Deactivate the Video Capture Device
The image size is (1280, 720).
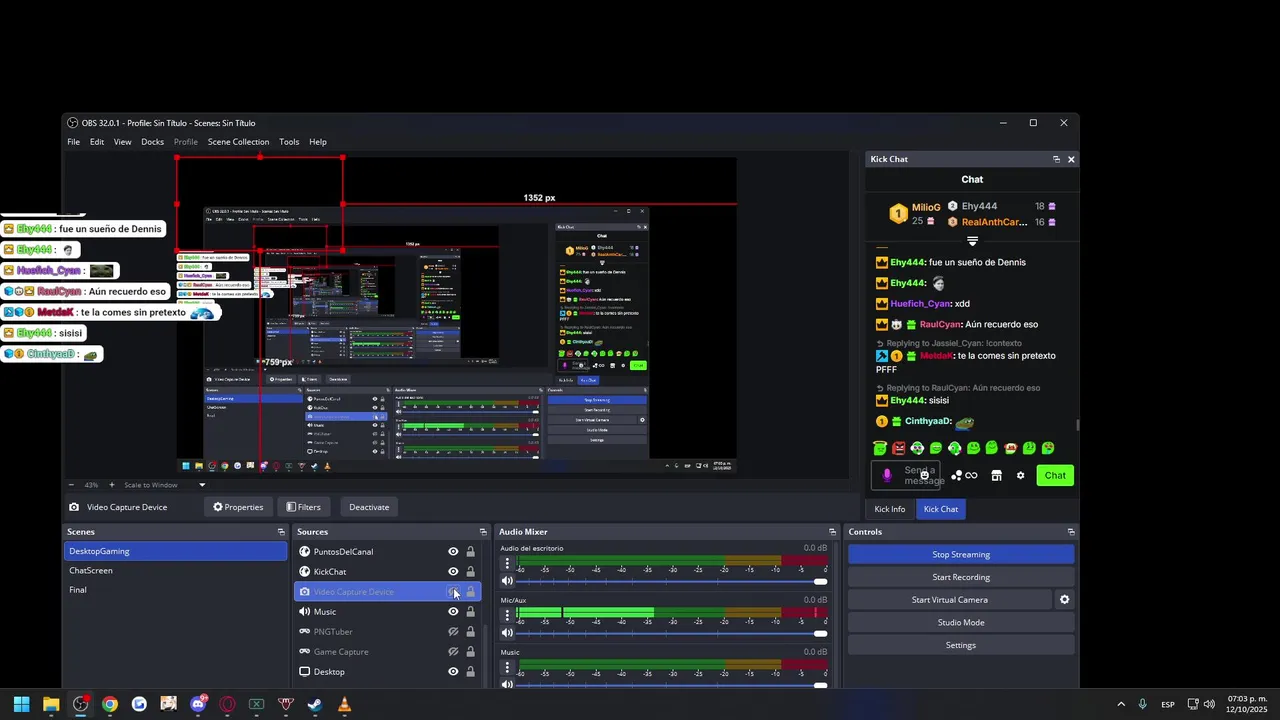[x=369, y=507]
